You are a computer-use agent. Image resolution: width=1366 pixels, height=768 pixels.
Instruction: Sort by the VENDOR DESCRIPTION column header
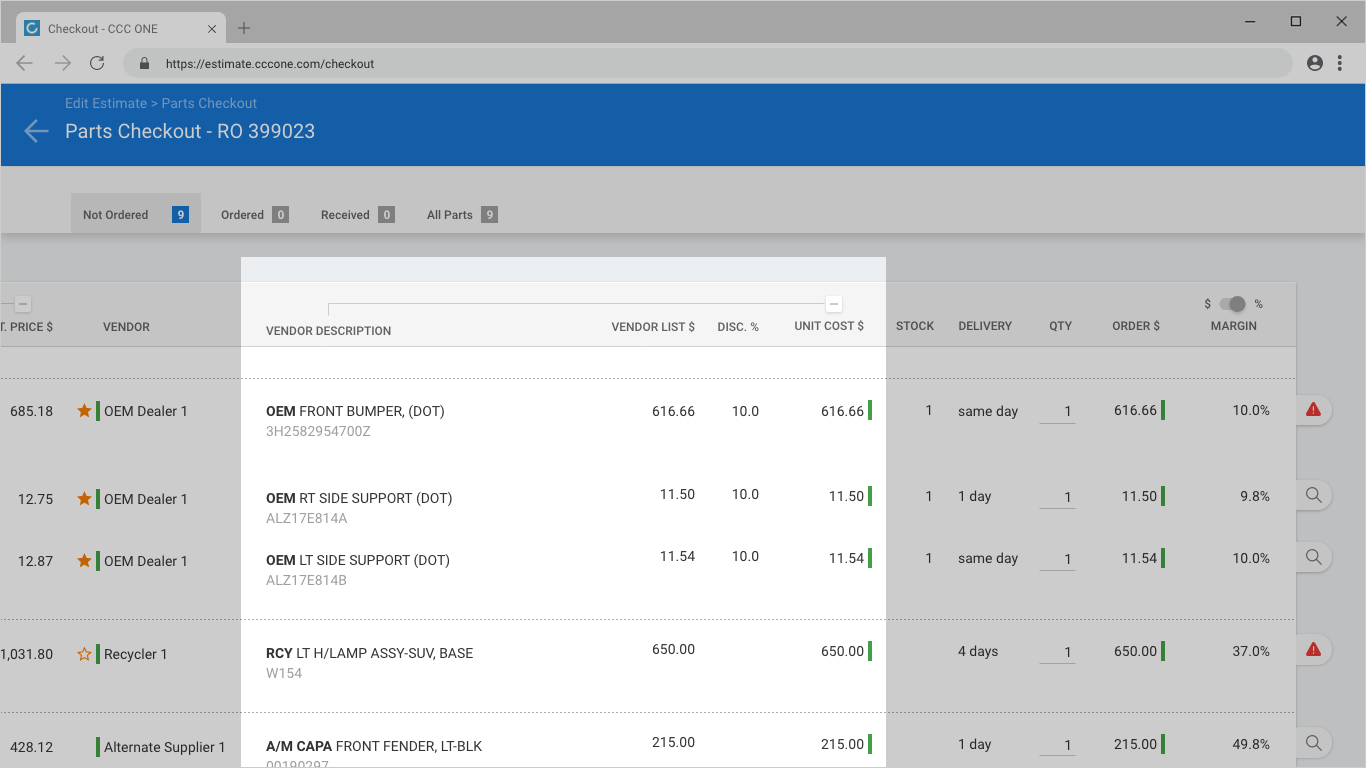(x=328, y=331)
